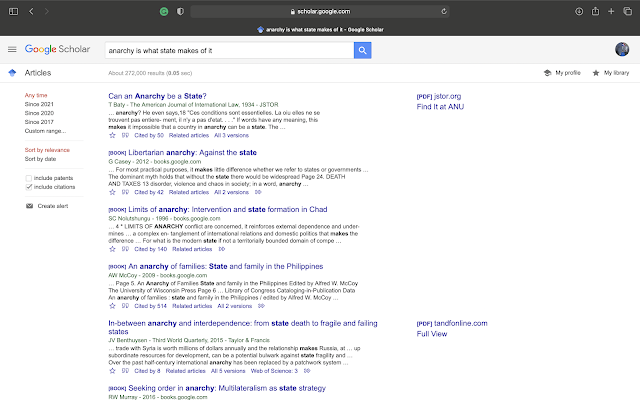Screen dimensions: 640x400
Task: Open 'Cited by 514' citations link
Action: click(x=151, y=306)
